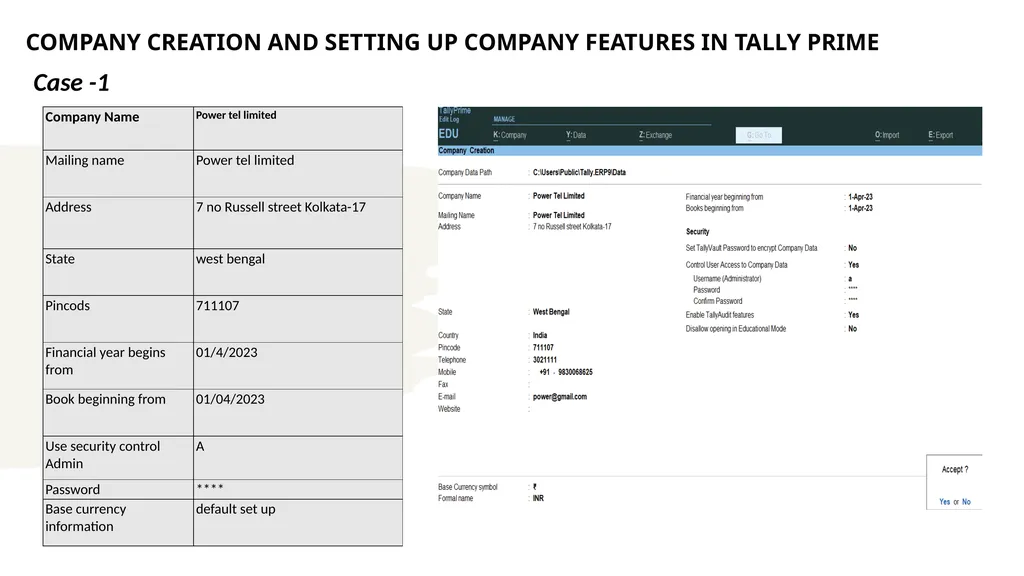Toggle Set TallyVault Password option No
1024x576 pixels.
pos(852,248)
